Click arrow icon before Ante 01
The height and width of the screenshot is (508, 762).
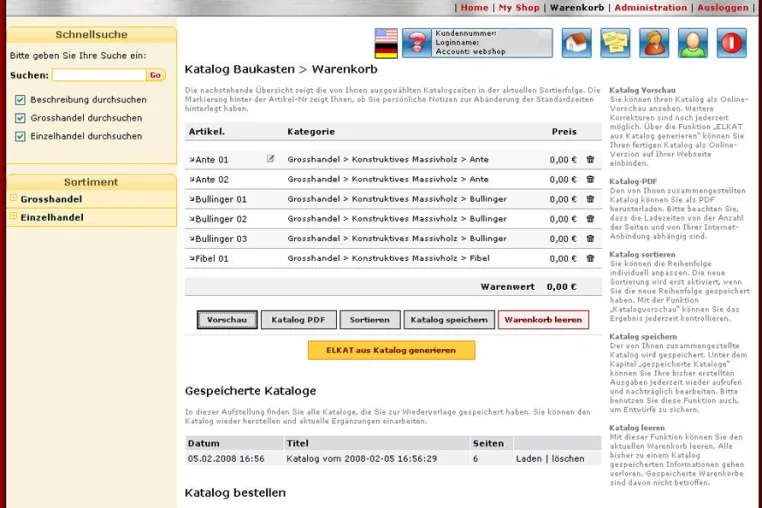[x=192, y=159]
